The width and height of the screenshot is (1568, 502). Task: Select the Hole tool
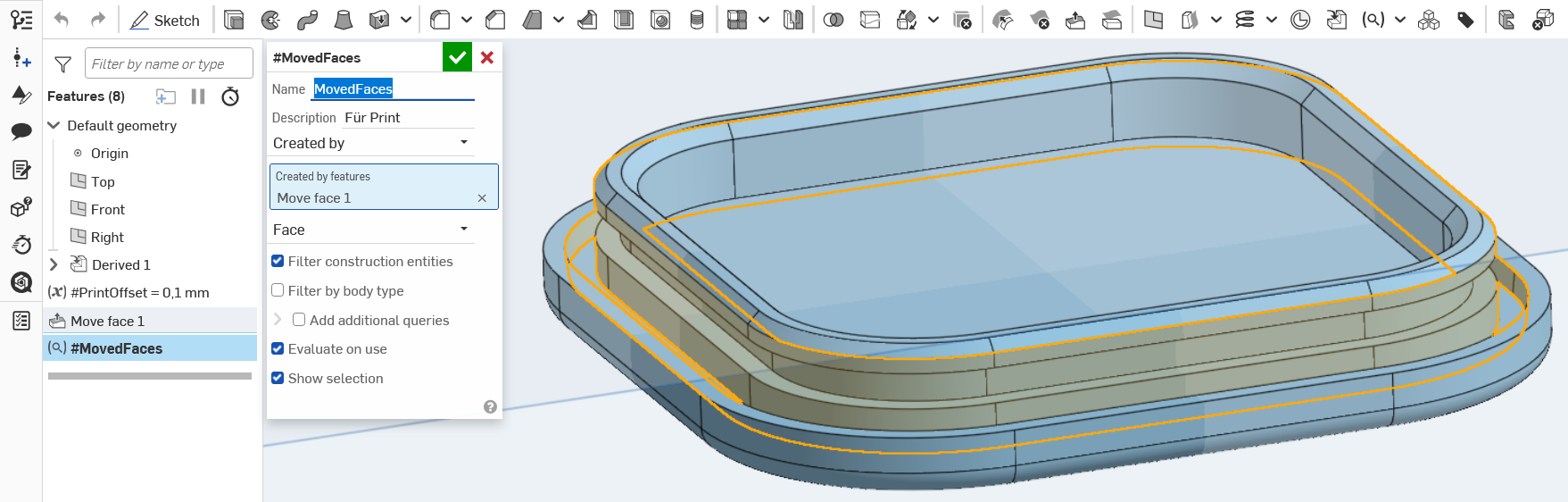coord(660,20)
